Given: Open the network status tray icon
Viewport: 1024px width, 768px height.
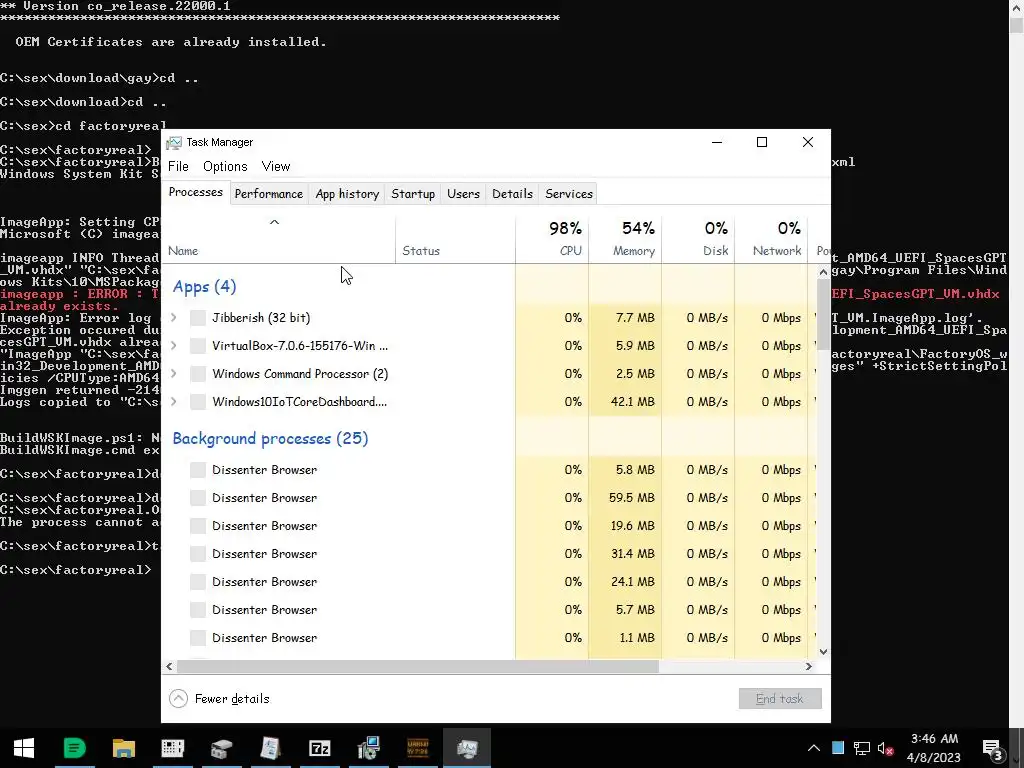Looking at the screenshot, I should point(861,748).
